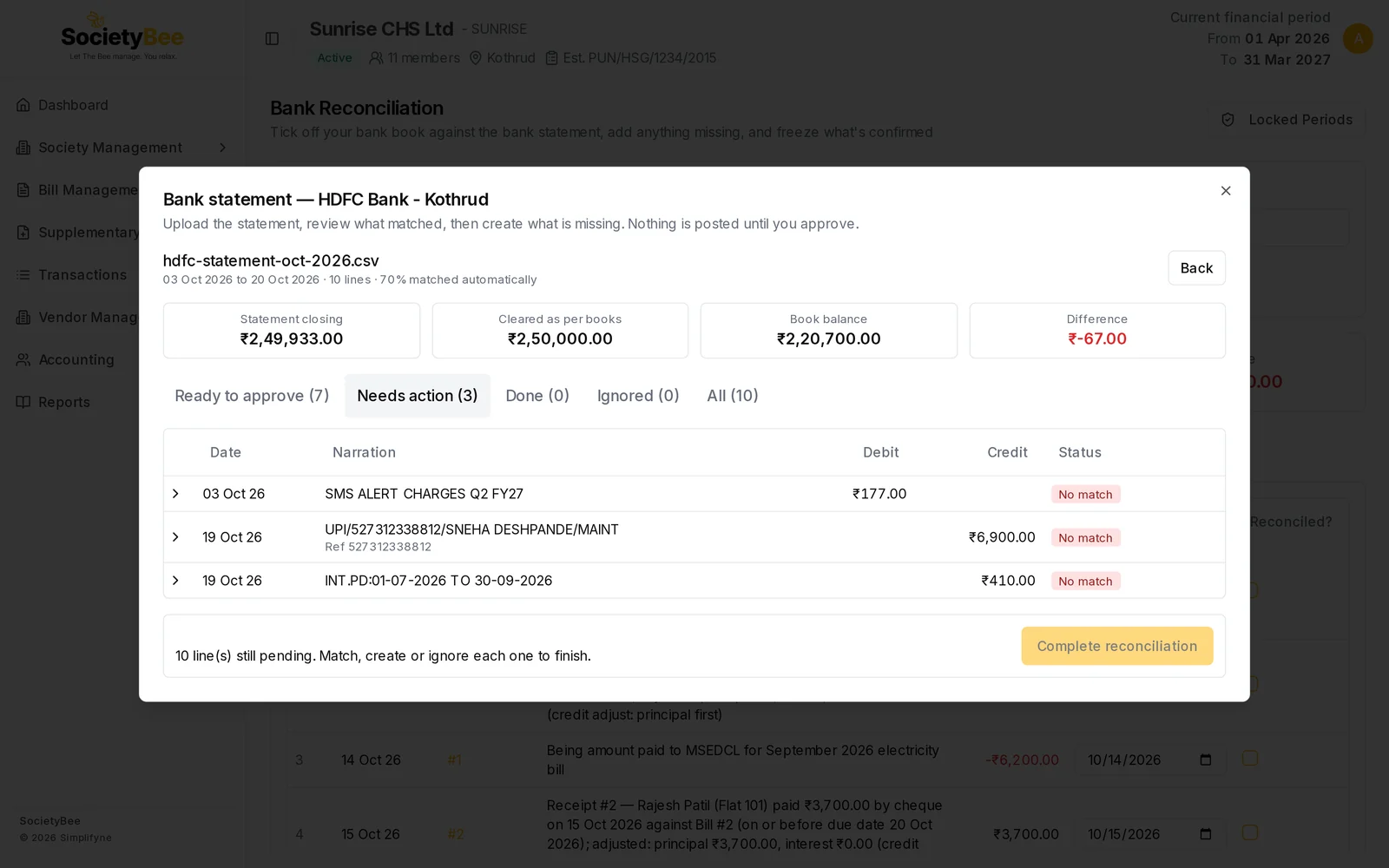This screenshot has width=1389, height=868.
Task: Click the 10/14/2026 date field
Action: 1150,760
